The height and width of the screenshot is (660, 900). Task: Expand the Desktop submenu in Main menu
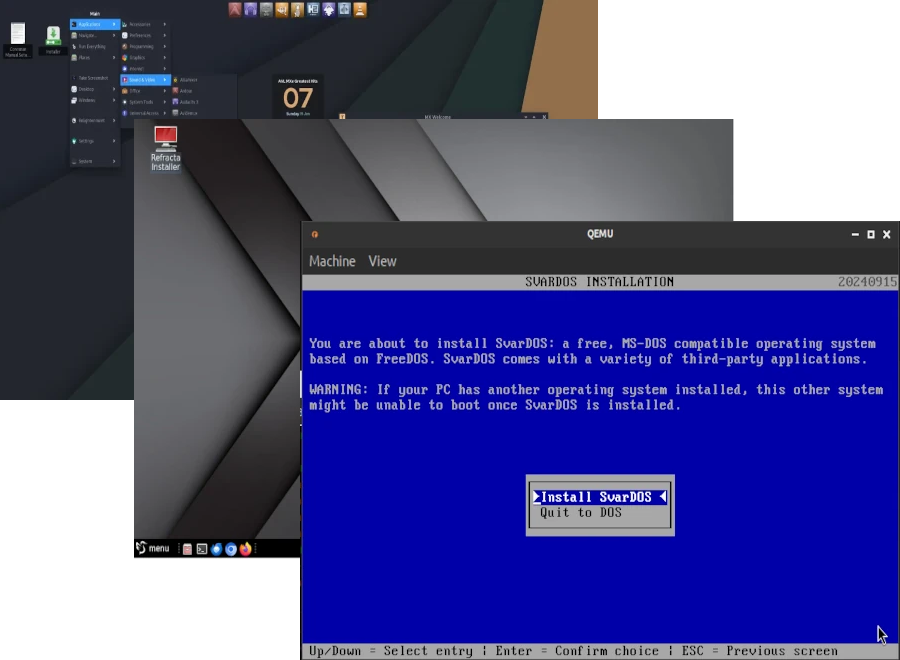[x=95, y=89]
